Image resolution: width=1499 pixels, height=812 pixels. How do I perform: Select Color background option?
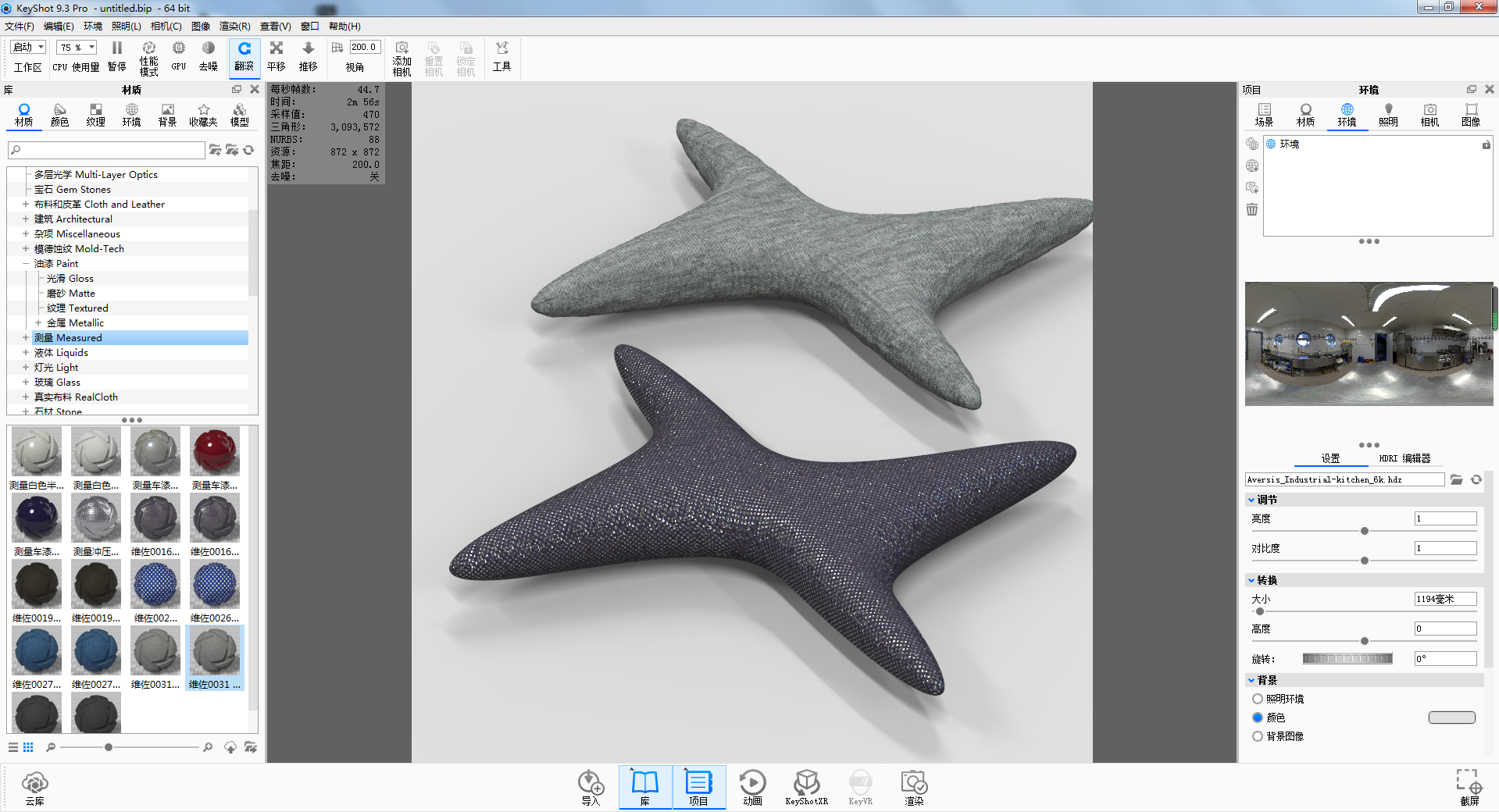(x=1258, y=718)
